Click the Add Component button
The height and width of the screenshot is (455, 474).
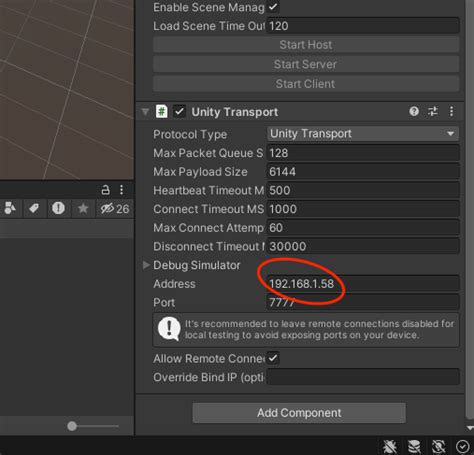coord(299,413)
